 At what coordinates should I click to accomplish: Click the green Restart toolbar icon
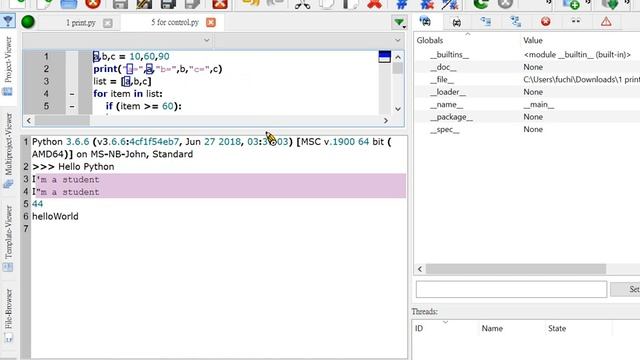(x=481, y=4)
